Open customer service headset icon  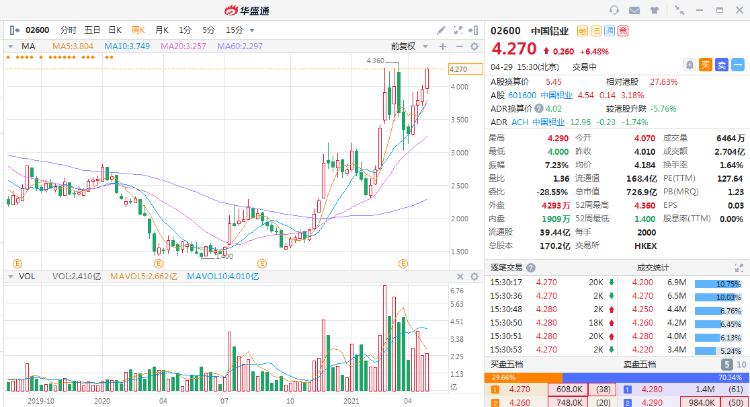614,10
